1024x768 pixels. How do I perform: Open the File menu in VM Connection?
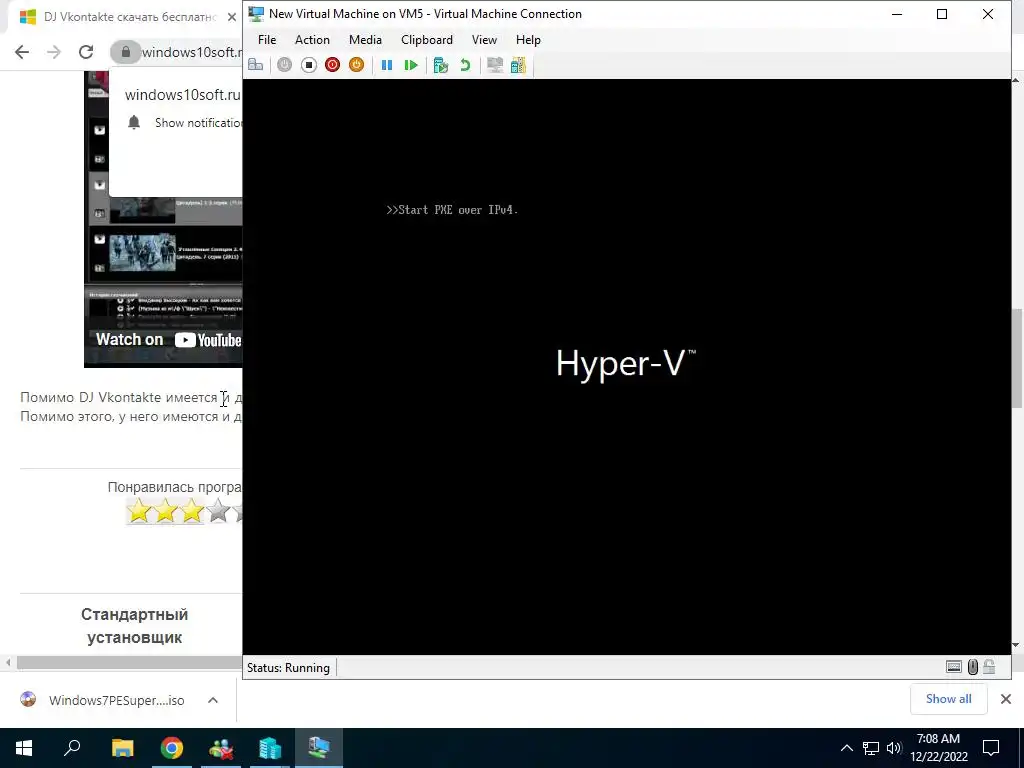pyautogui.click(x=267, y=40)
